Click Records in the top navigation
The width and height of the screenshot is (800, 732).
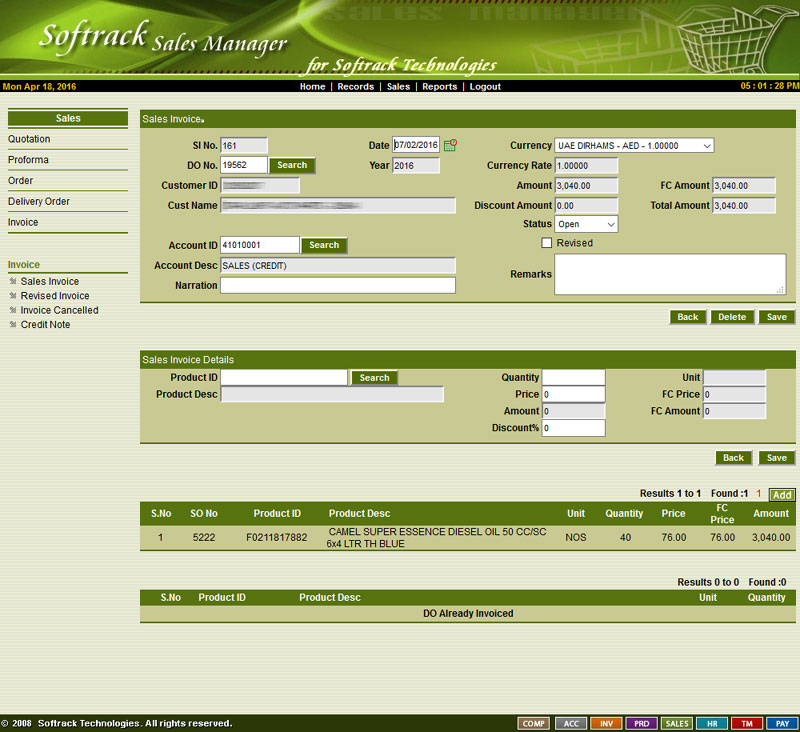pyautogui.click(x=355, y=87)
